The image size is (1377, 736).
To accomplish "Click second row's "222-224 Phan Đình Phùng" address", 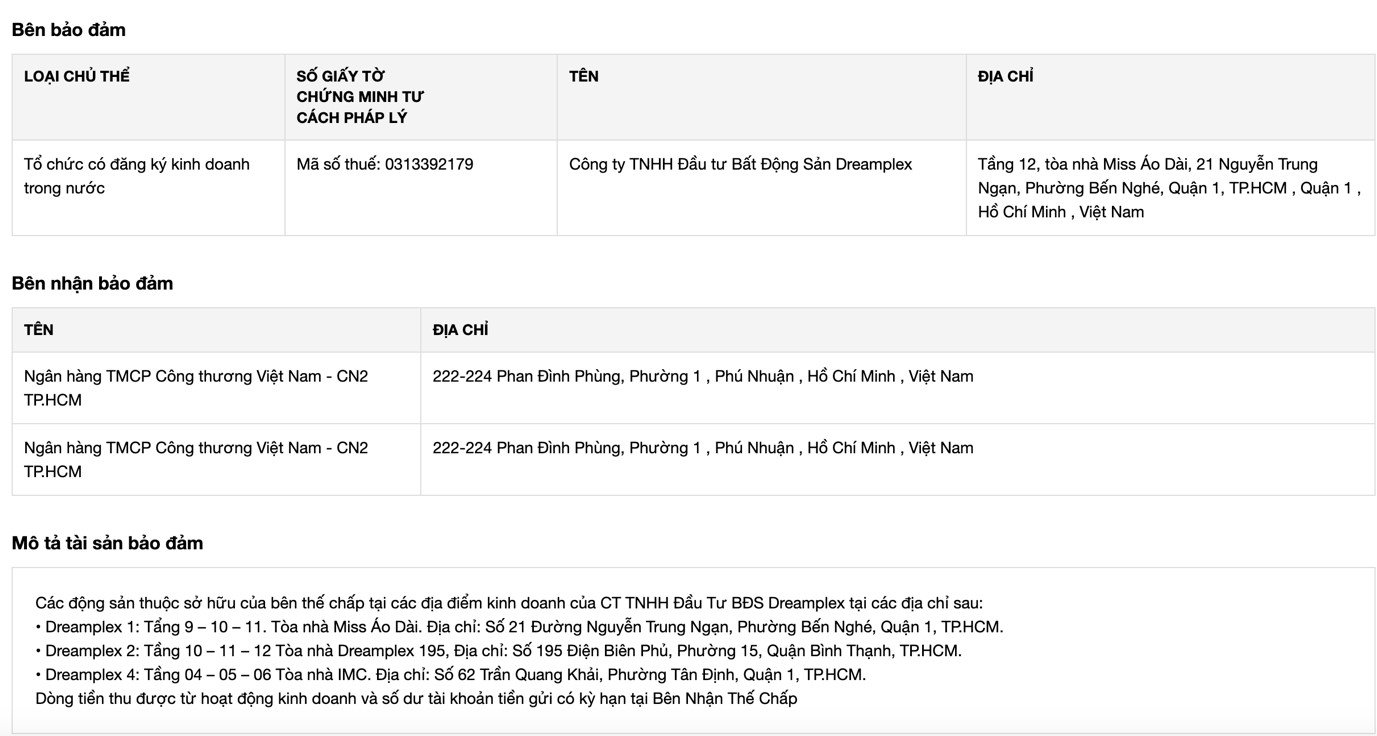I will tap(702, 448).
